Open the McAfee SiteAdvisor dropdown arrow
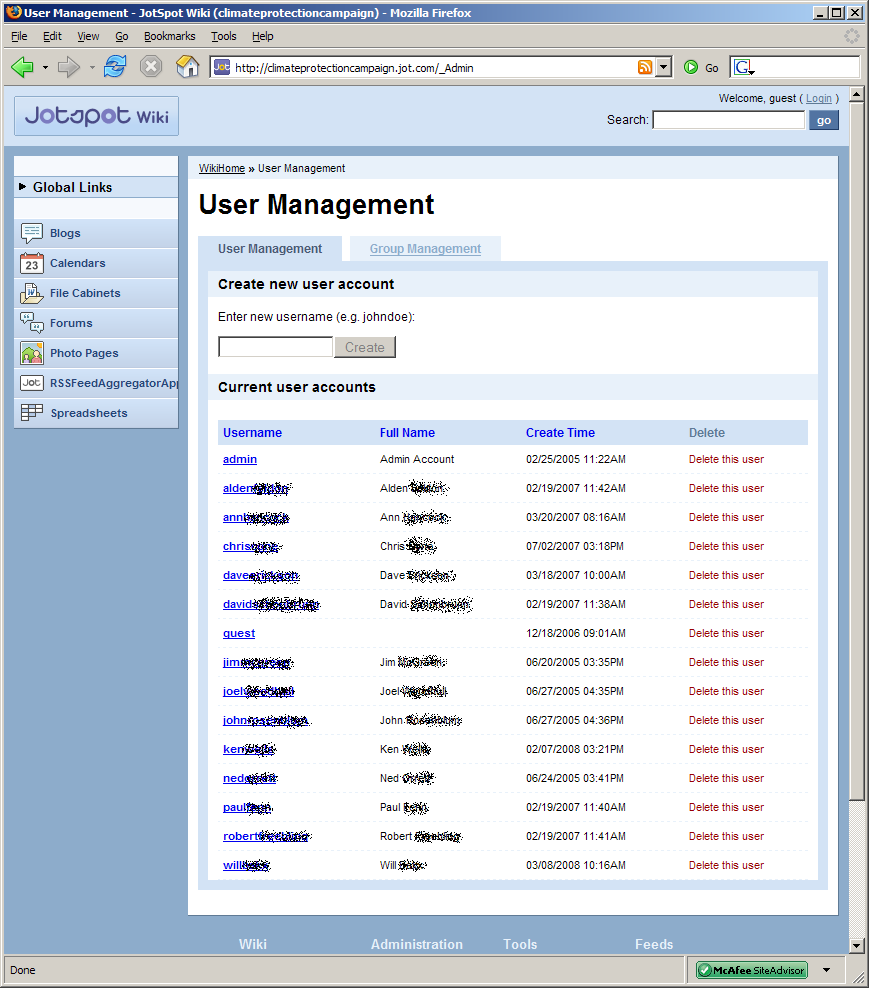This screenshot has height=988, width=869. point(826,970)
